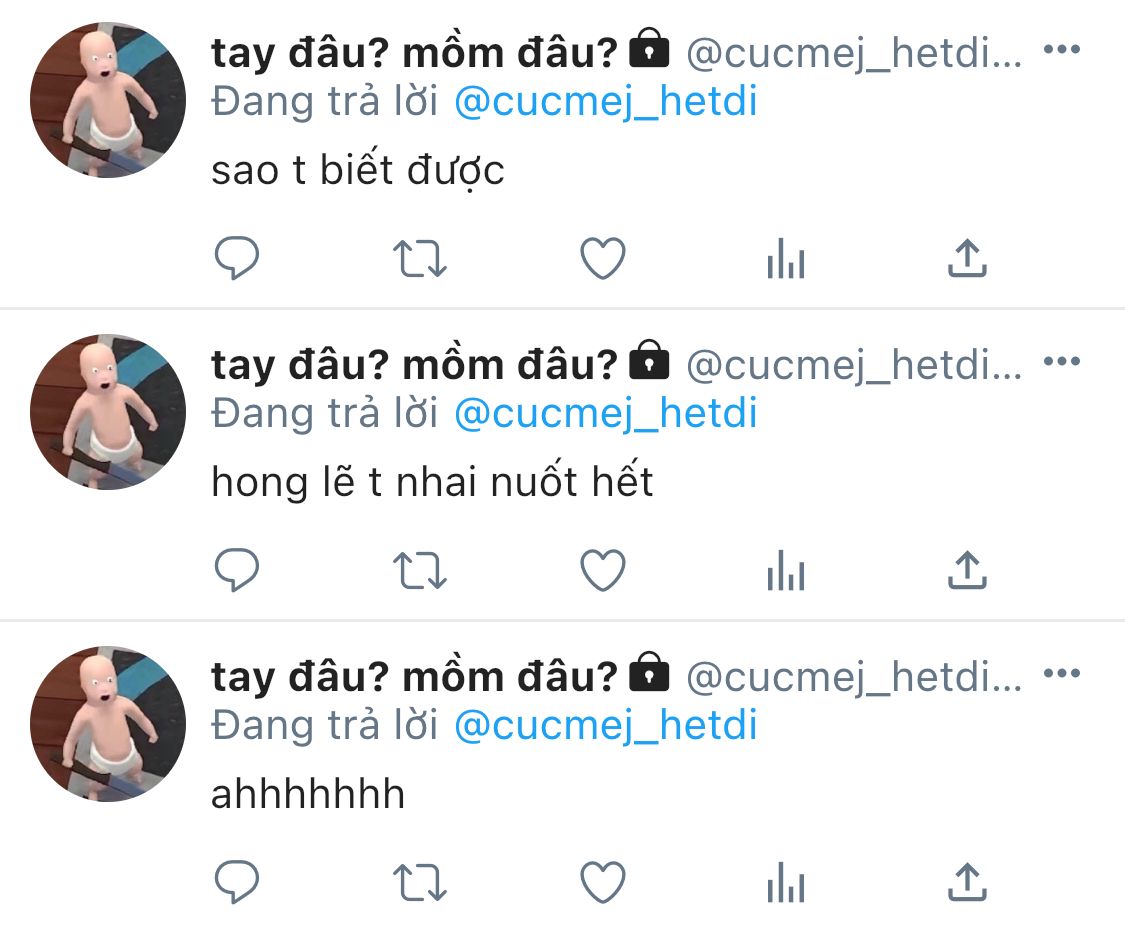Open more options on "sao t biết được" tweet
Image resolution: width=1125 pixels, height=929 pixels.
[1061, 49]
